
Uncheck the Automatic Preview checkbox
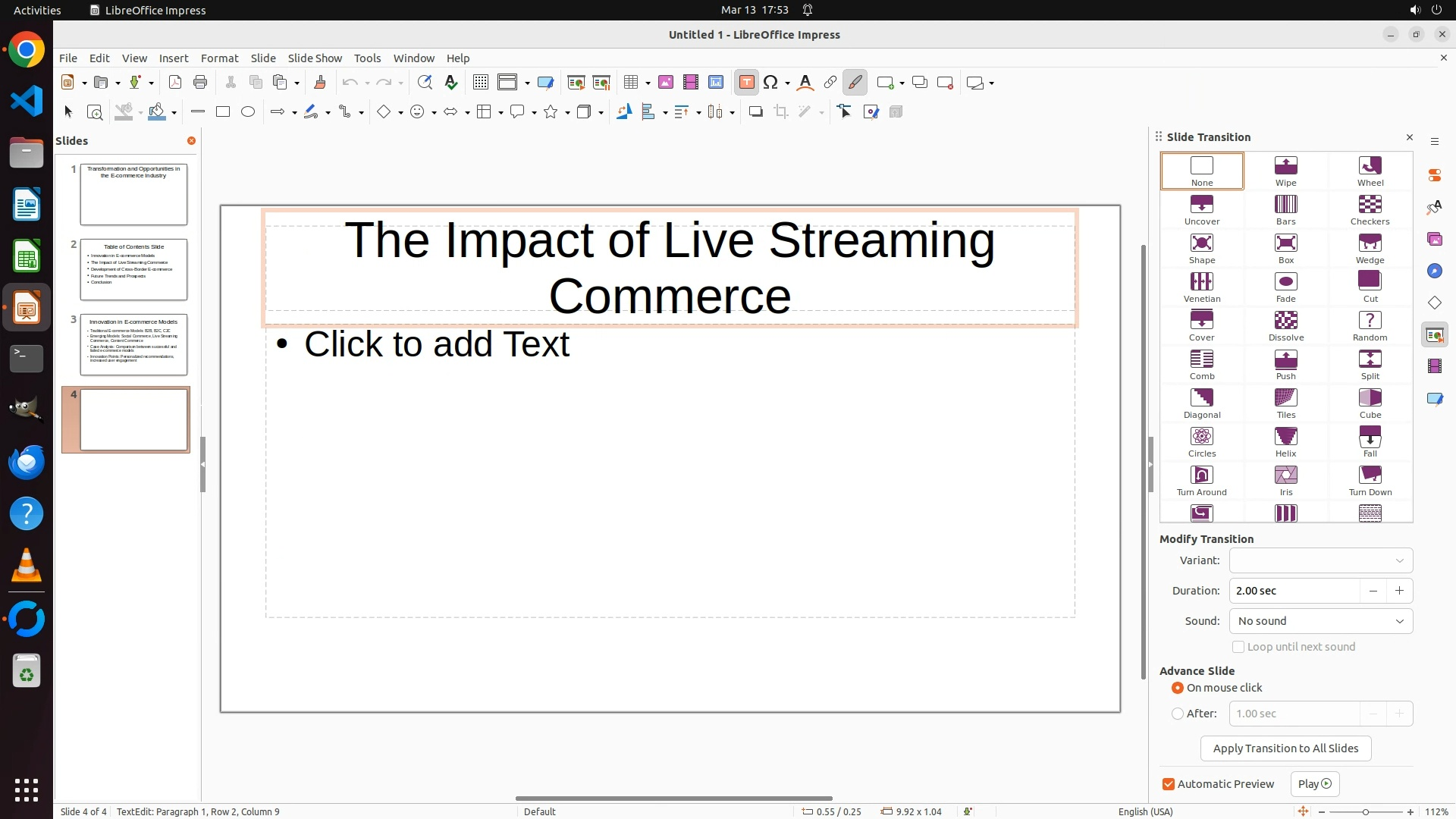(1169, 784)
